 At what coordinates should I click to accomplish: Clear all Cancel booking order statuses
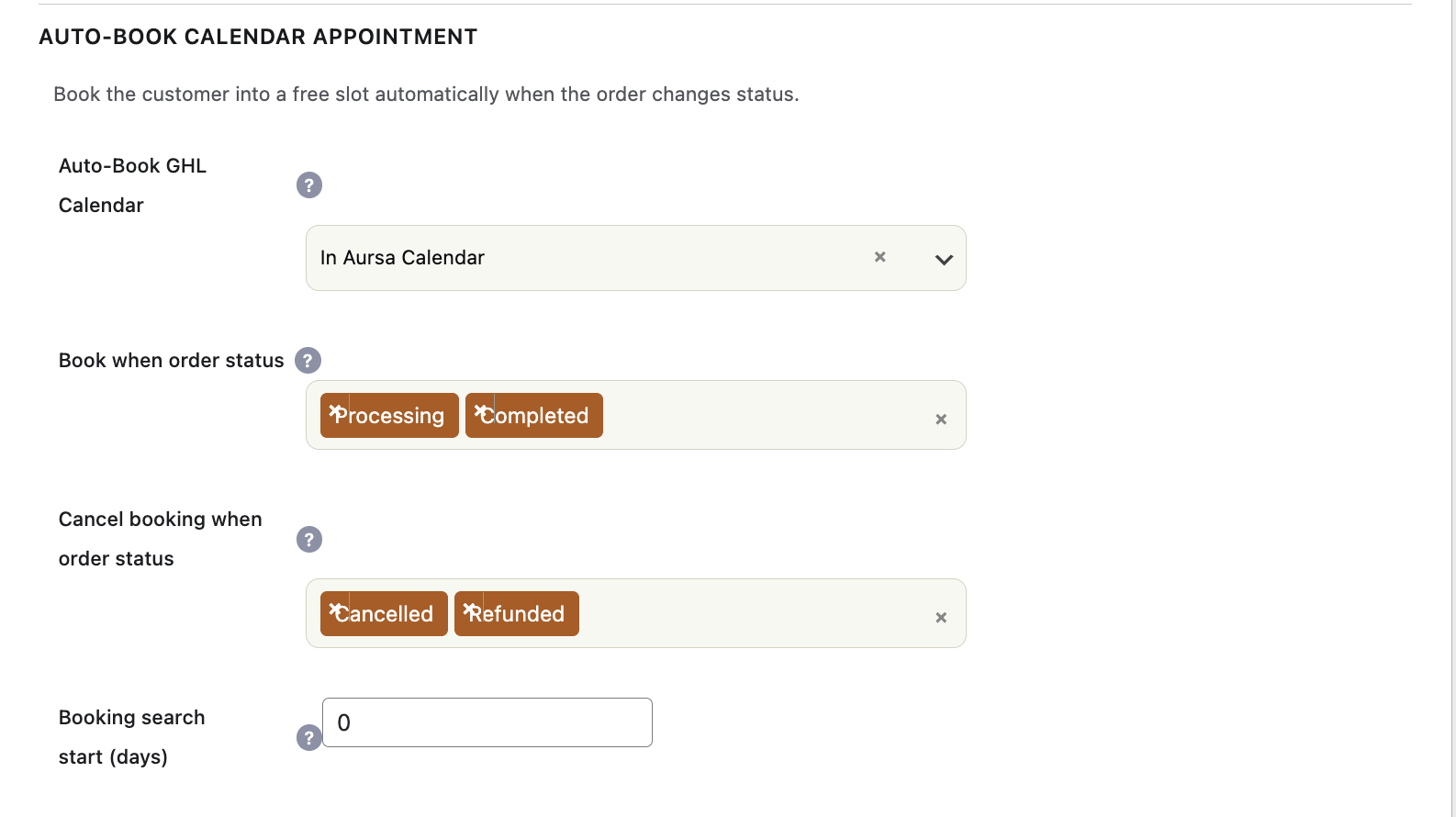tap(941, 618)
